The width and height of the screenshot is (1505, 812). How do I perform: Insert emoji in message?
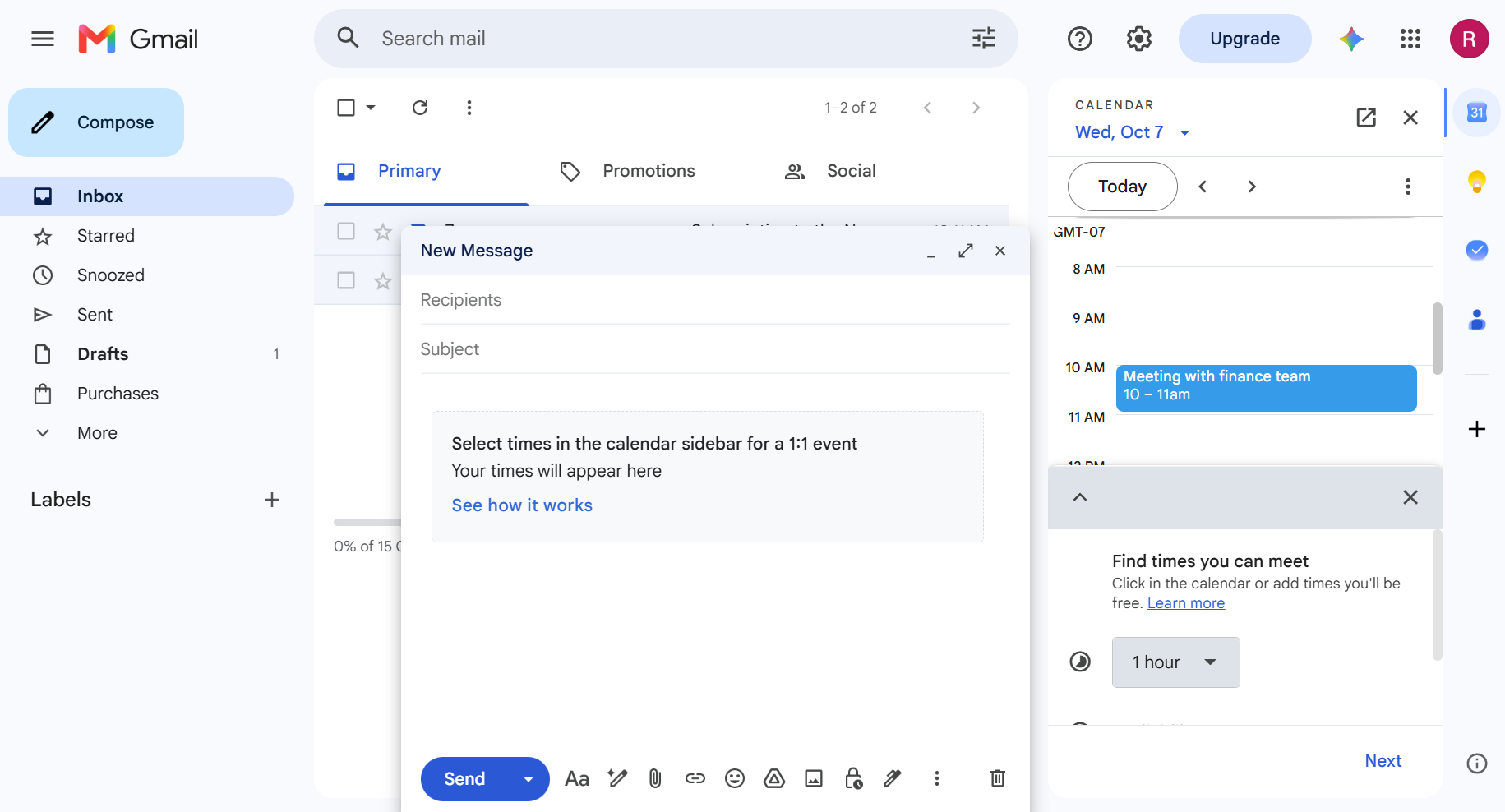pyautogui.click(x=735, y=778)
